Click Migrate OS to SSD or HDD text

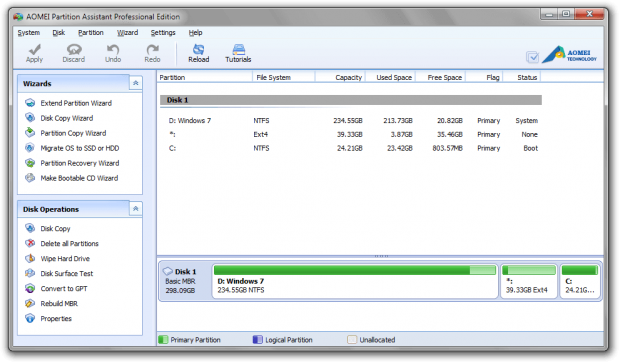pos(79,148)
